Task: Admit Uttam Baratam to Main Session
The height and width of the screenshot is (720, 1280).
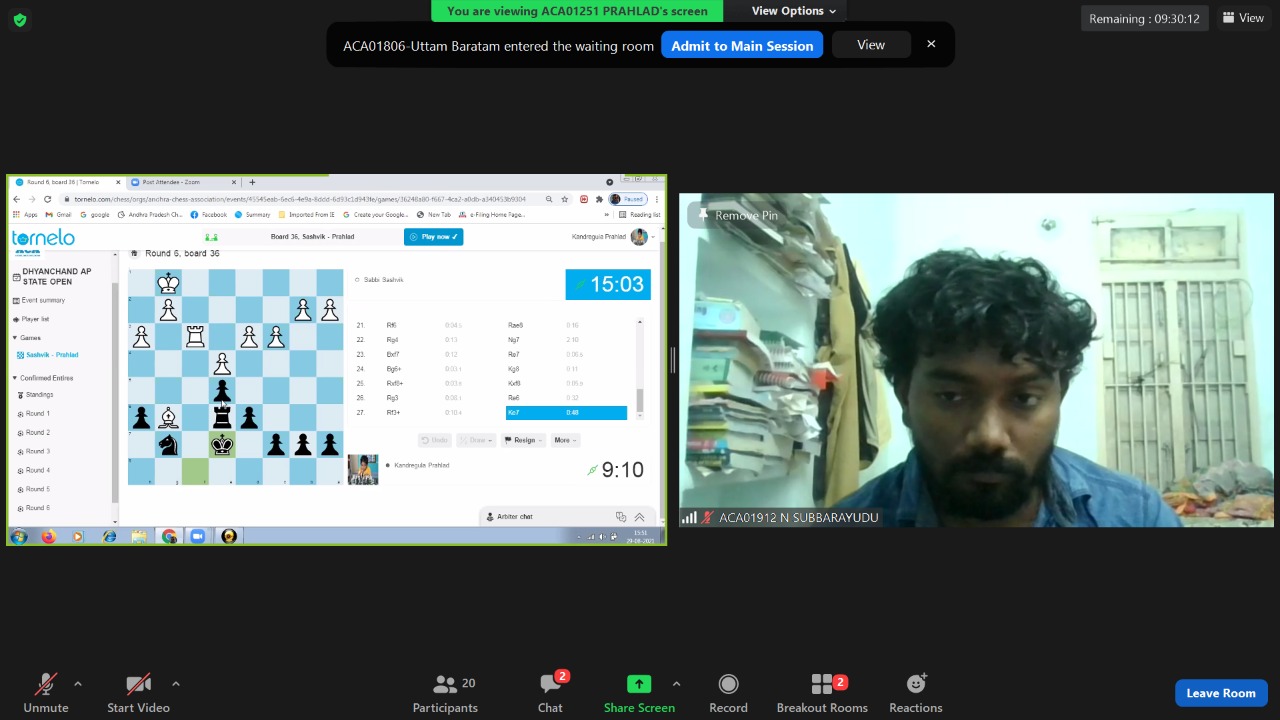Action: coord(742,45)
